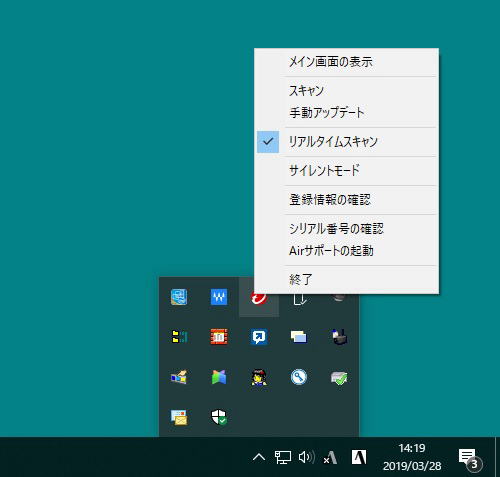The height and width of the screenshot is (477, 500).
Task: Open the blue key password manager icon
Action: [299, 377]
